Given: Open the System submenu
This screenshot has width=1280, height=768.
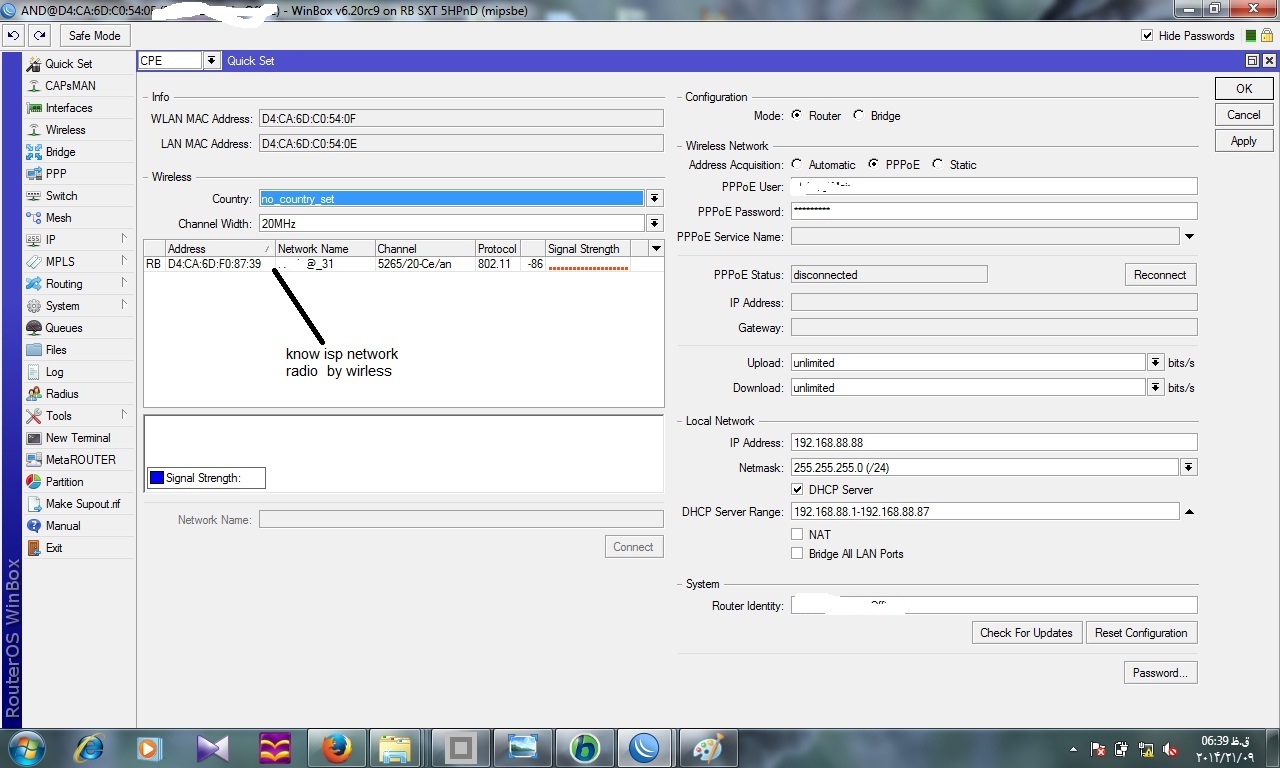Looking at the screenshot, I should point(79,306).
